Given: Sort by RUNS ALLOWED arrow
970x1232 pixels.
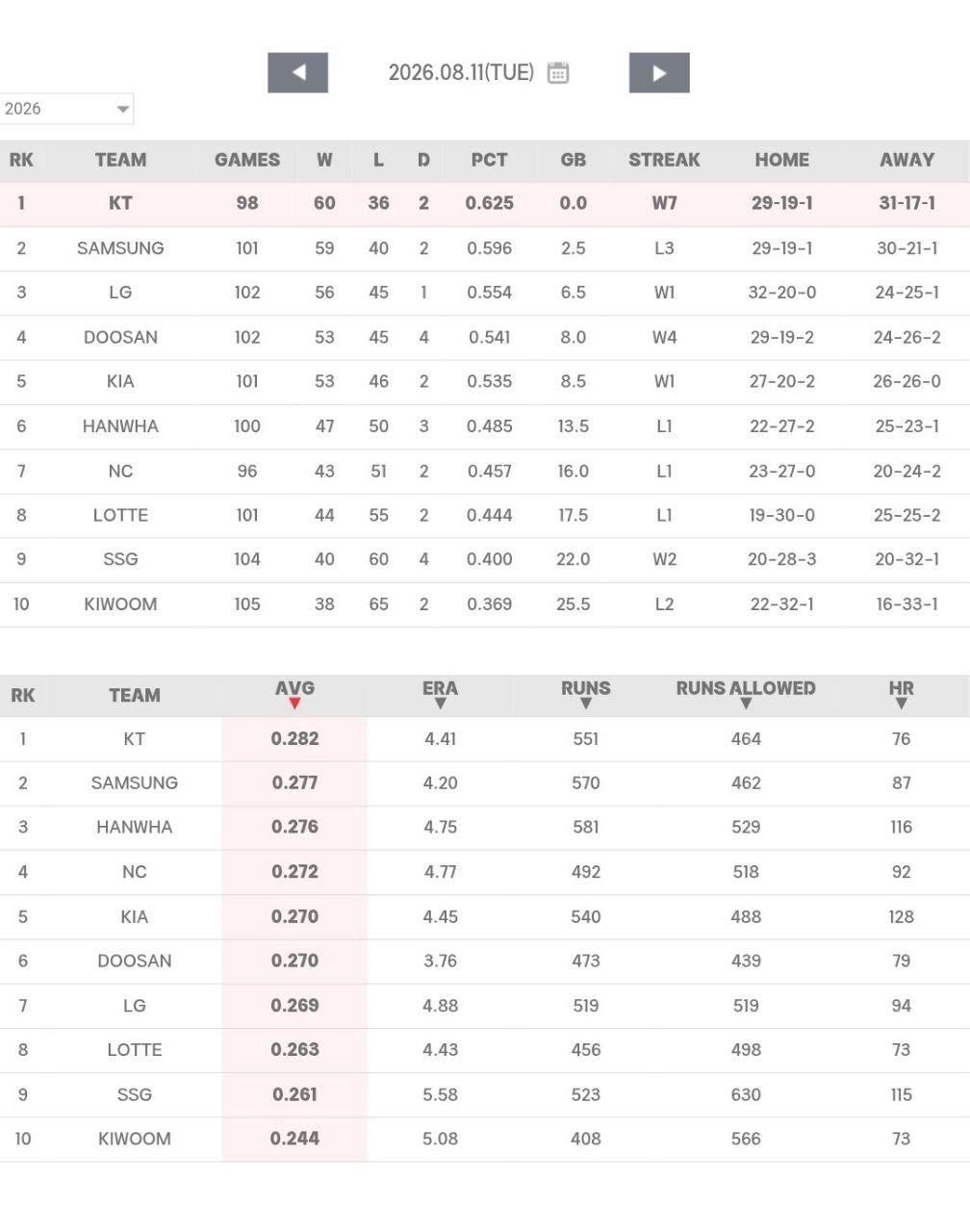Looking at the screenshot, I should [x=746, y=704].
